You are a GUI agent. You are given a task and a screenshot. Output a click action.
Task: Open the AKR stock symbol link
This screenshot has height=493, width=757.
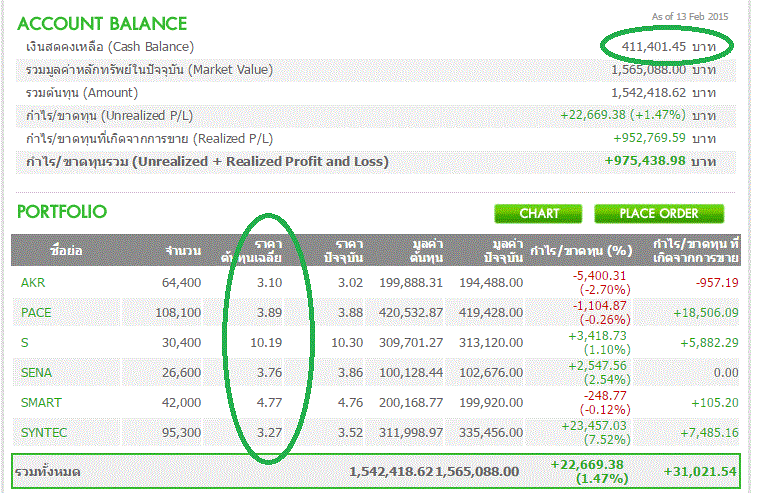coord(33,283)
